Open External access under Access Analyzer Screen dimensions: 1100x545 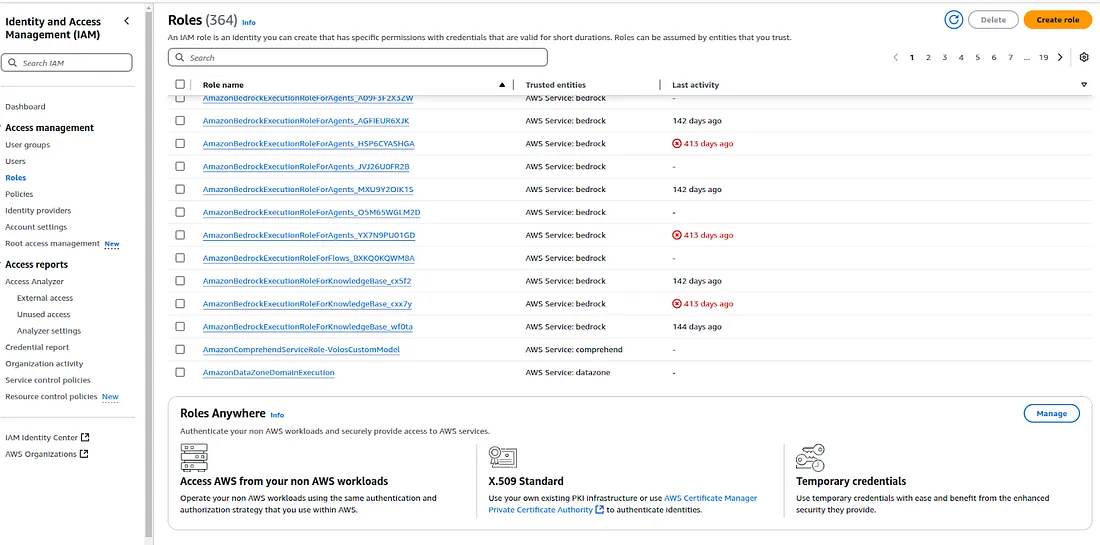pos(45,298)
